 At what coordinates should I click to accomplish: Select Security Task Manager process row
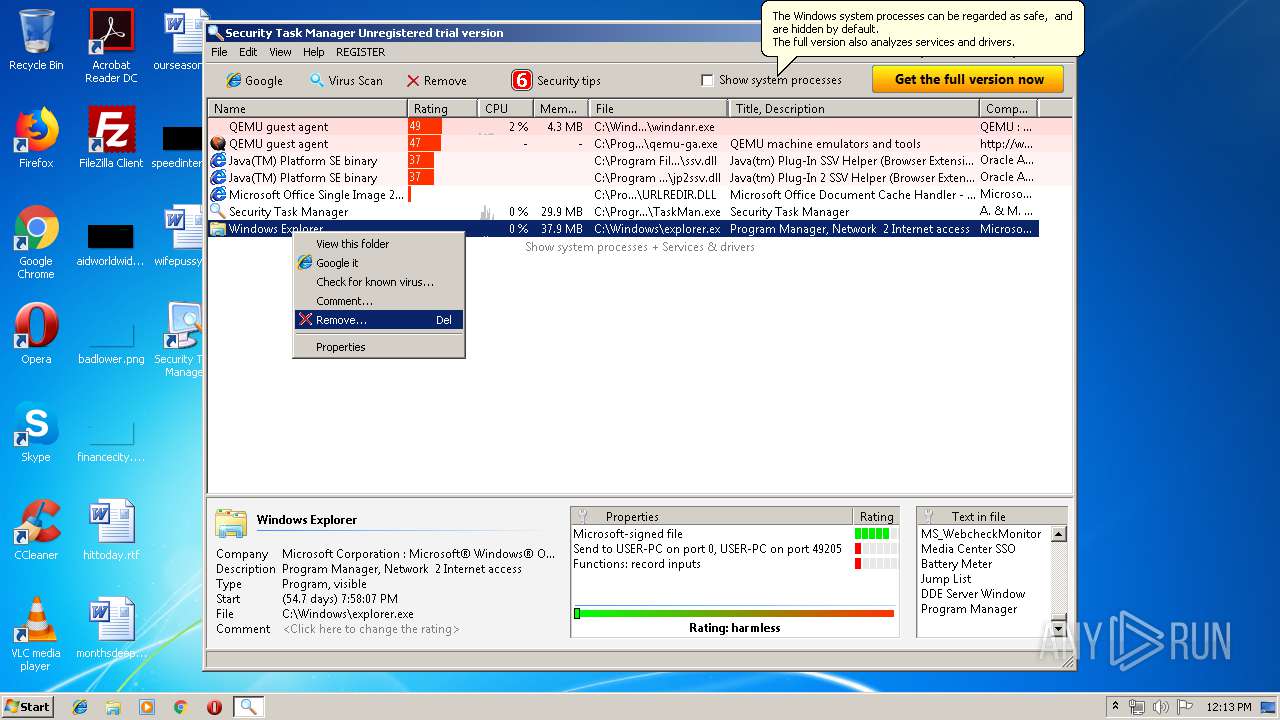pos(623,212)
